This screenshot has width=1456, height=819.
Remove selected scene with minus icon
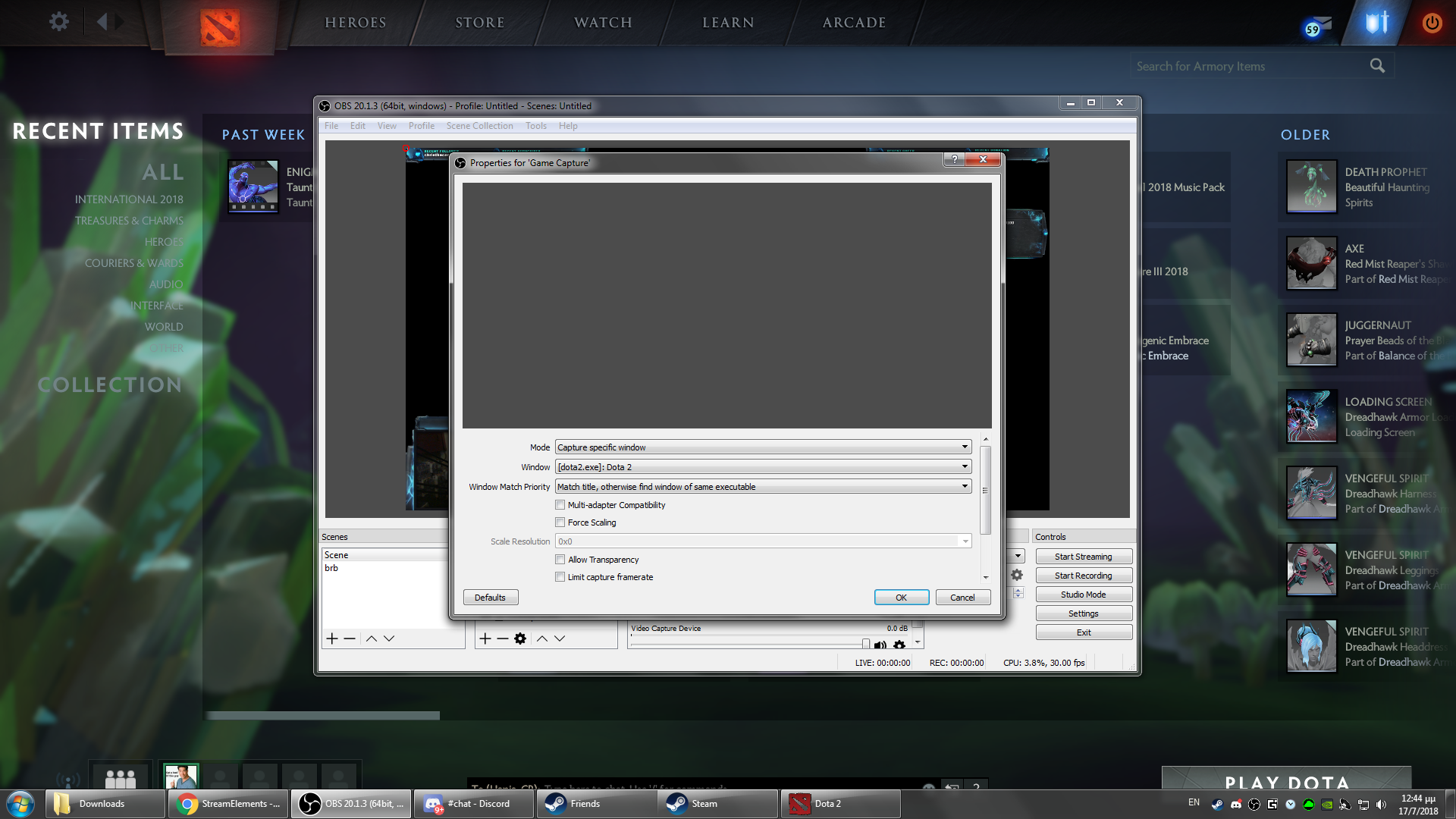click(x=350, y=639)
